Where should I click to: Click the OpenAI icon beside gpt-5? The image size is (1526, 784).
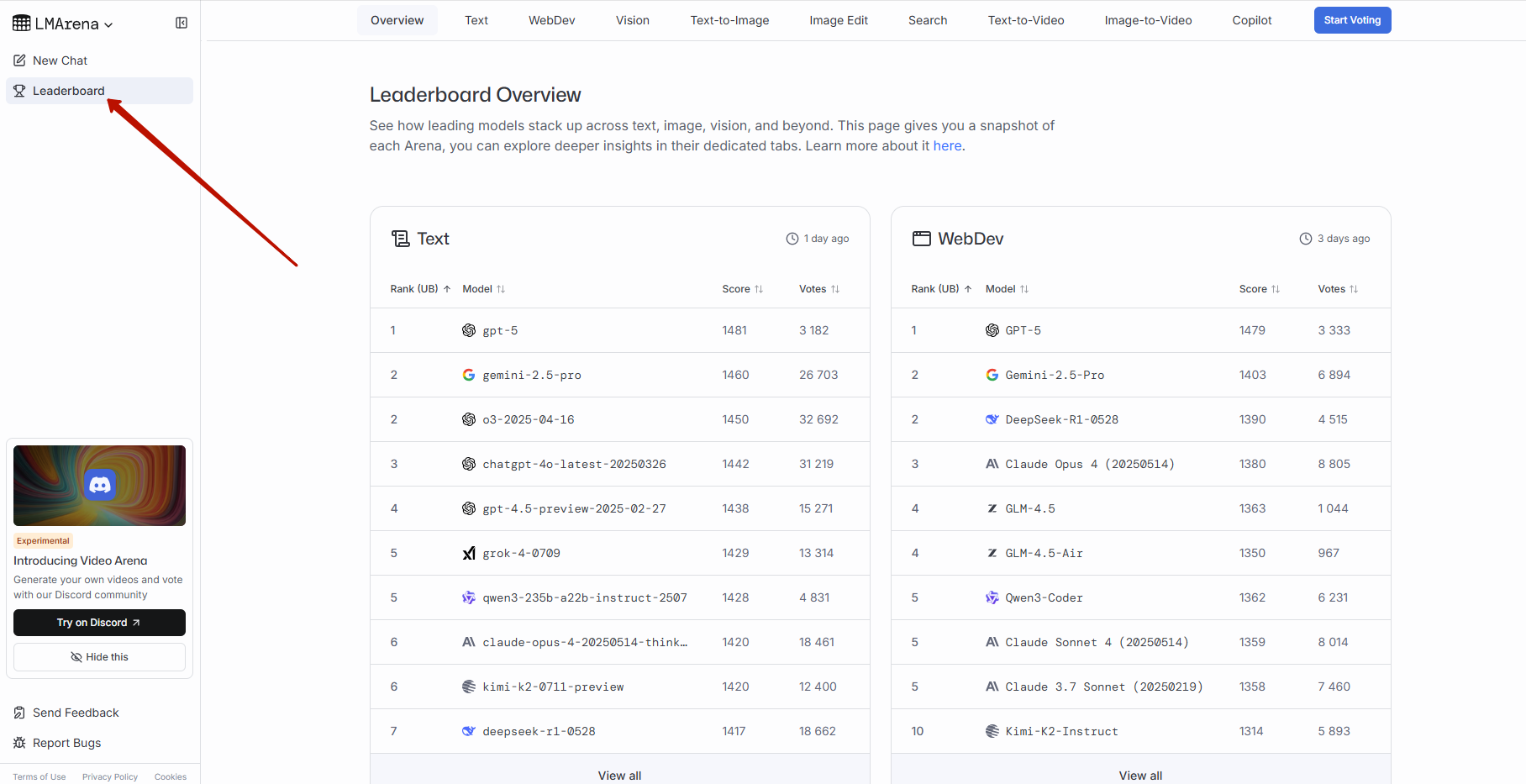point(469,330)
